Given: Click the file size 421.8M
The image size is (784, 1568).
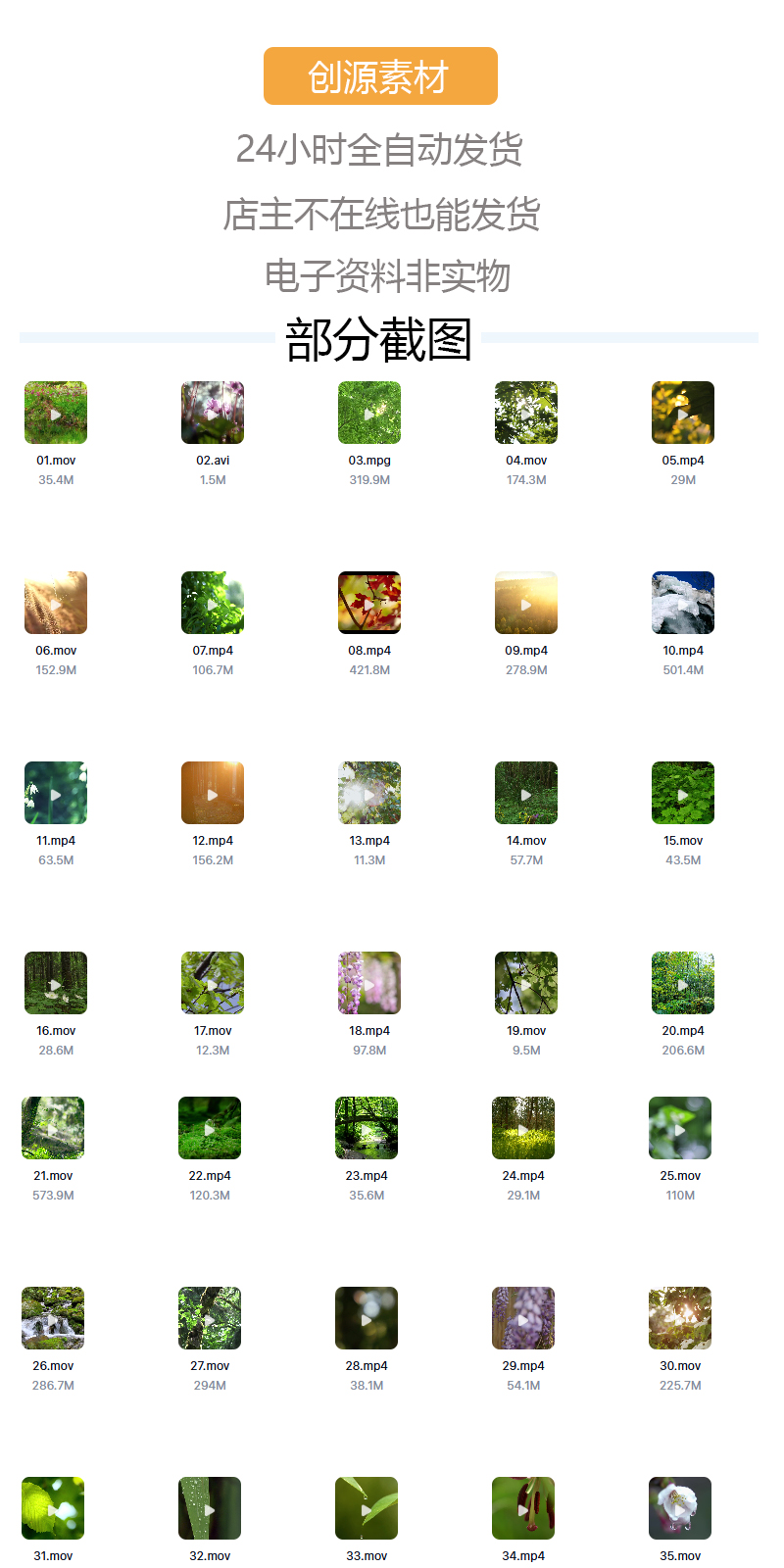Looking at the screenshot, I should click(x=369, y=669).
